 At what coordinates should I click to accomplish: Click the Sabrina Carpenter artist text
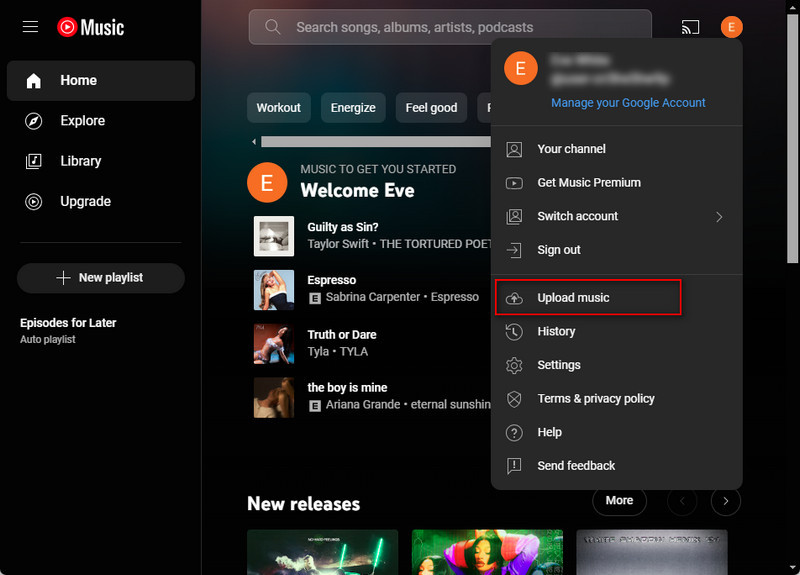(x=372, y=297)
